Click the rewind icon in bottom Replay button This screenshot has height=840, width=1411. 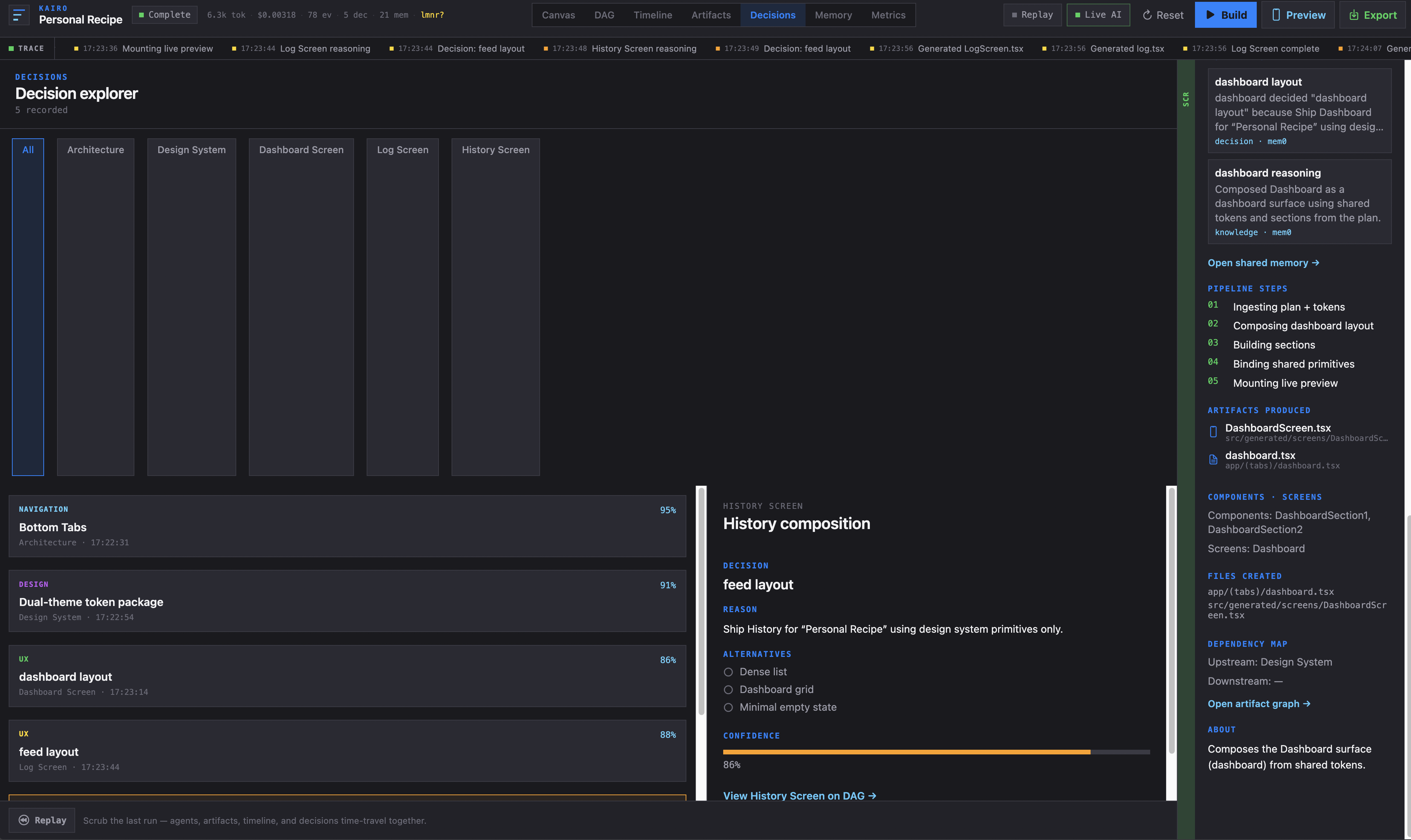[24, 820]
